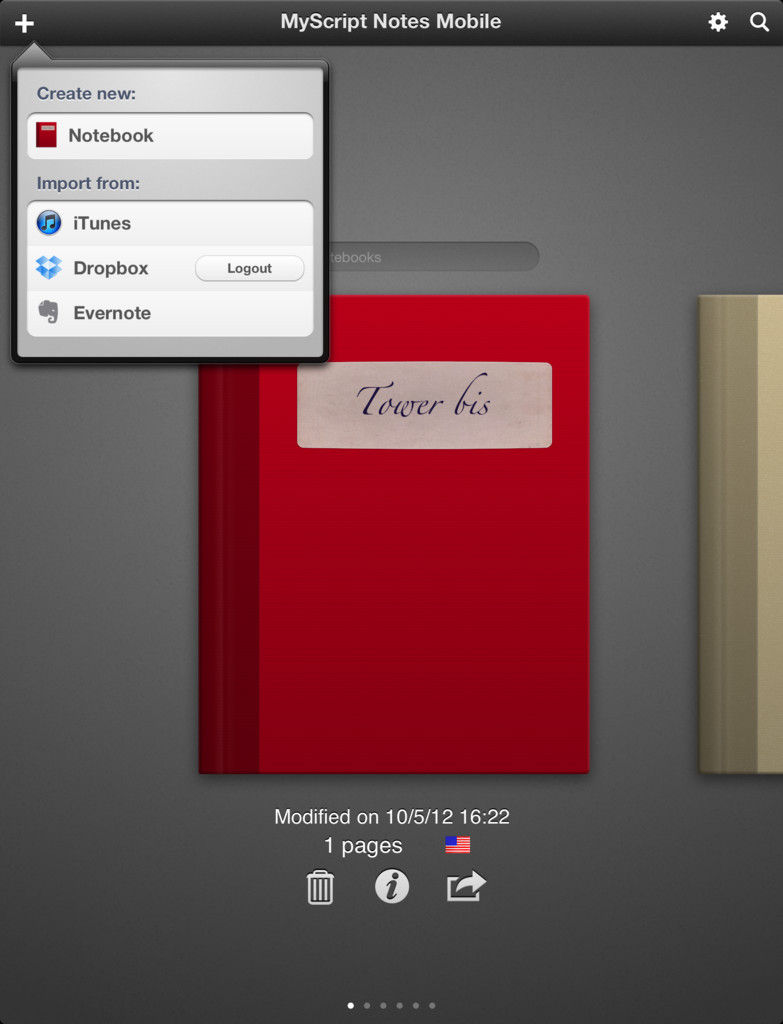
Task: Click the red notebook icon
Action: click(46, 135)
